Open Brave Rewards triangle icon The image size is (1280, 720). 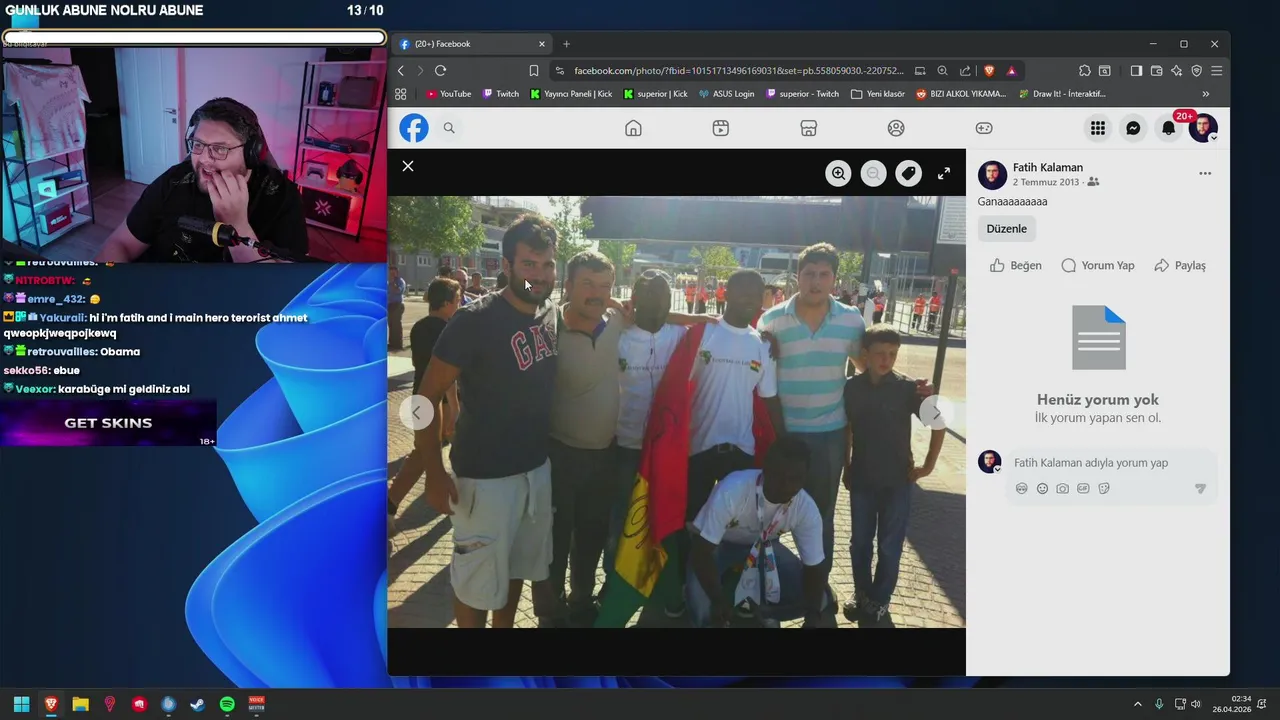(1011, 71)
